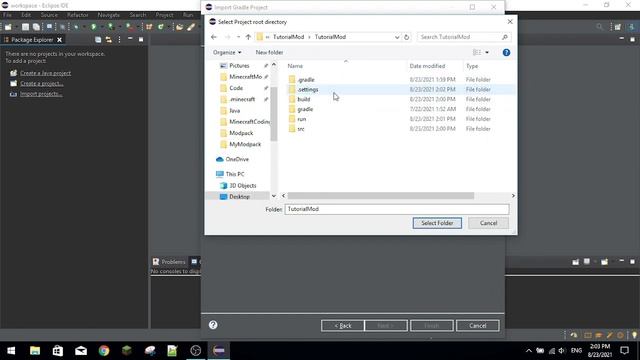The width and height of the screenshot is (640, 360).
Task: Click the Save All icon in Eclipse toolbar
Action: pos(36,27)
